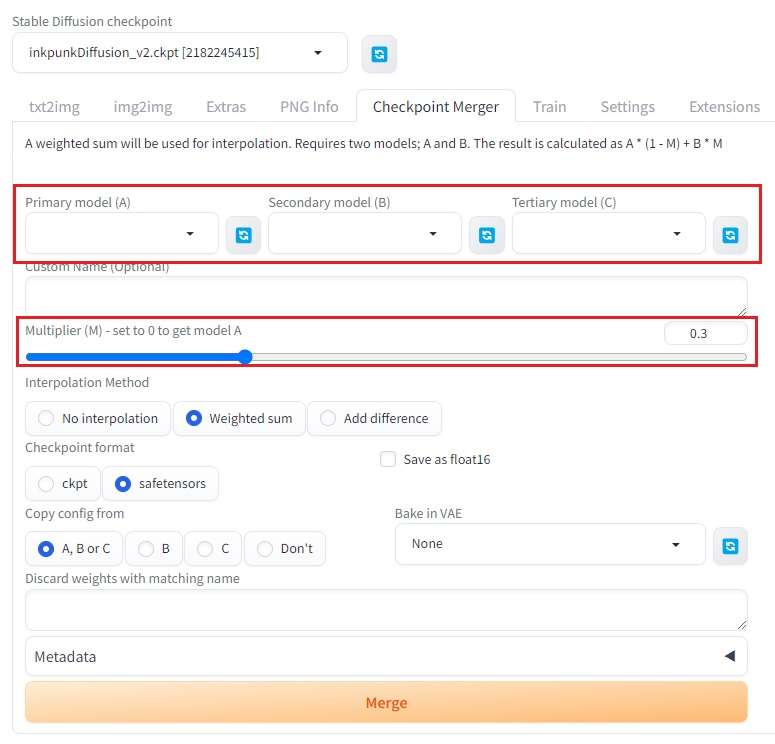Screen dimensions: 775x744
Task: Refresh the Primary model (A) list
Action: click(x=243, y=234)
